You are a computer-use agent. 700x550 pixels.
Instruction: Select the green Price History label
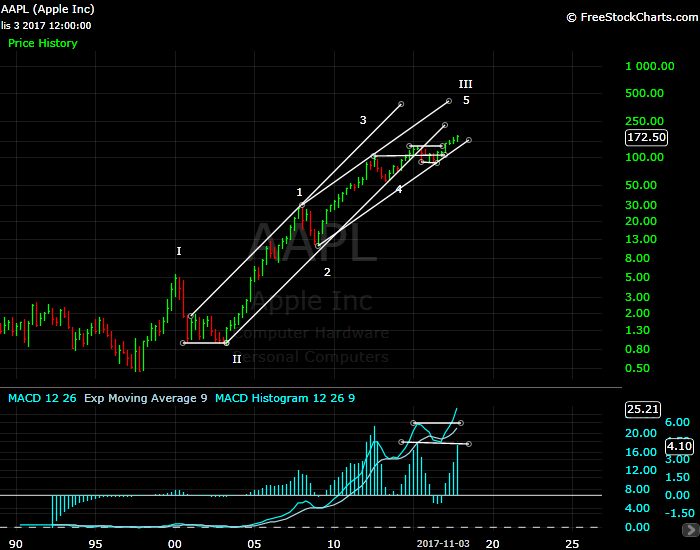pyautogui.click(x=43, y=43)
